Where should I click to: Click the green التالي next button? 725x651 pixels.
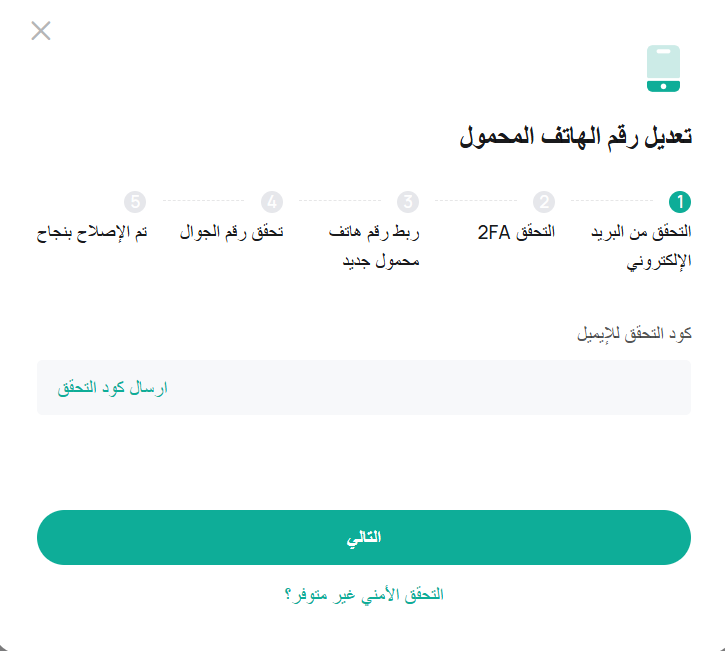(x=364, y=537)
